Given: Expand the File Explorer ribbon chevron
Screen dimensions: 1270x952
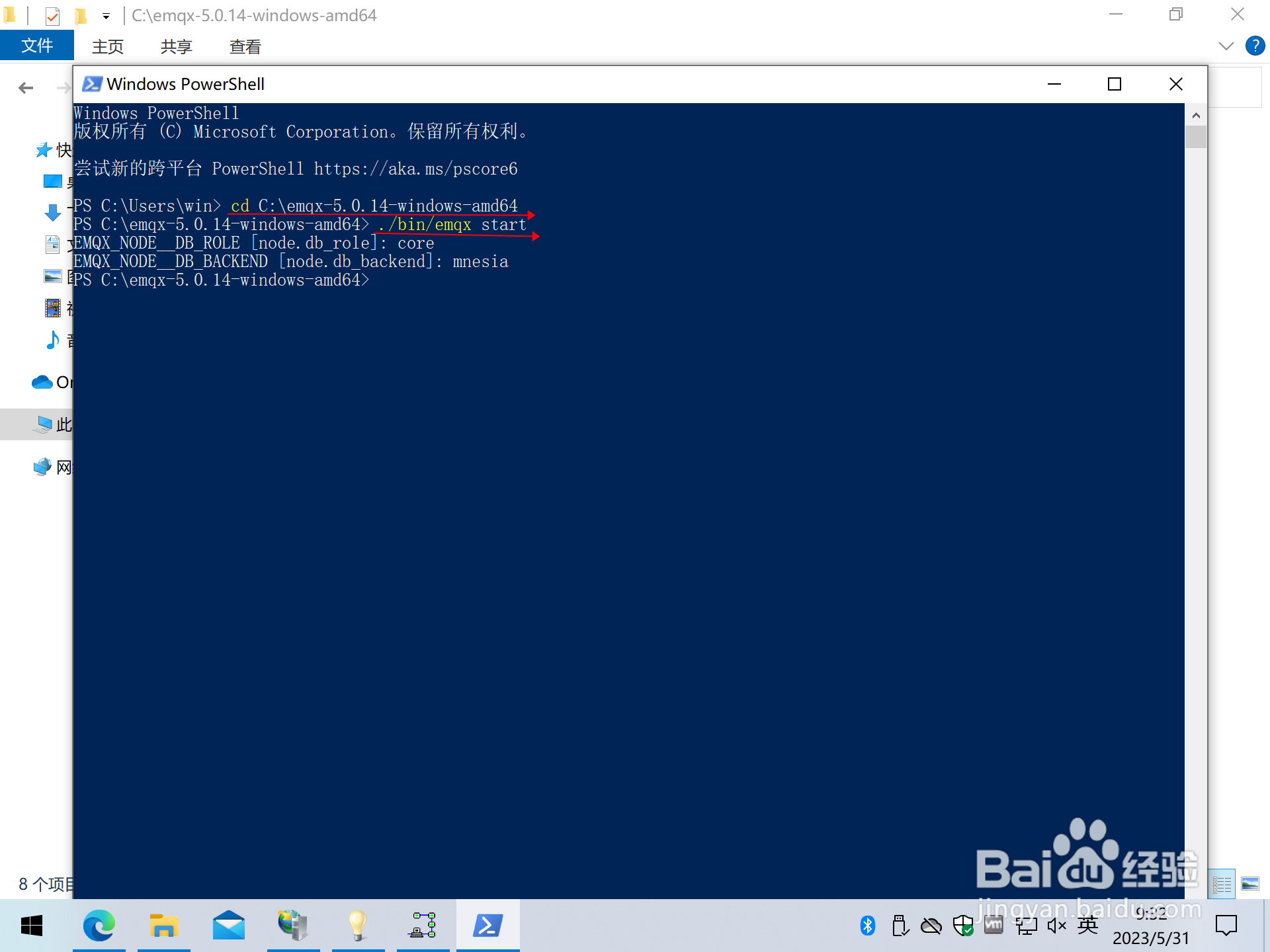Looking at the screenshot, I should tap(1226, 46).
